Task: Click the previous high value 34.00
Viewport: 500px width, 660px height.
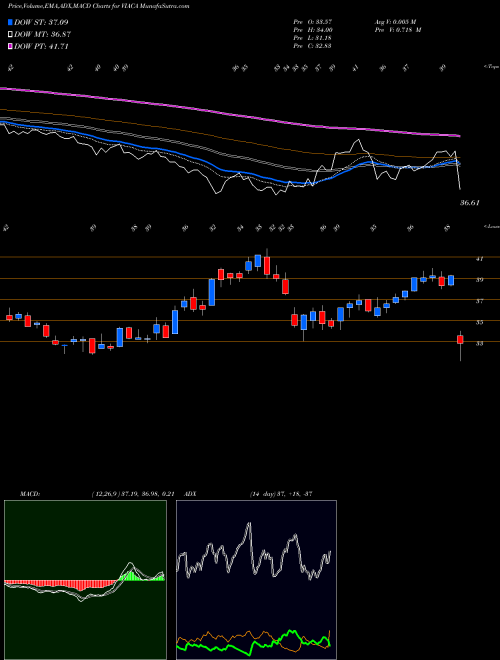Action: pos(323,30)
